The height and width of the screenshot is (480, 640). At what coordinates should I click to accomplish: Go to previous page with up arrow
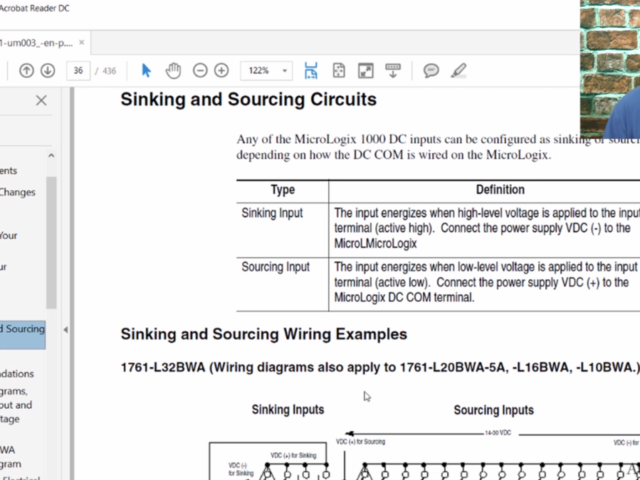[x=27, y=71]
